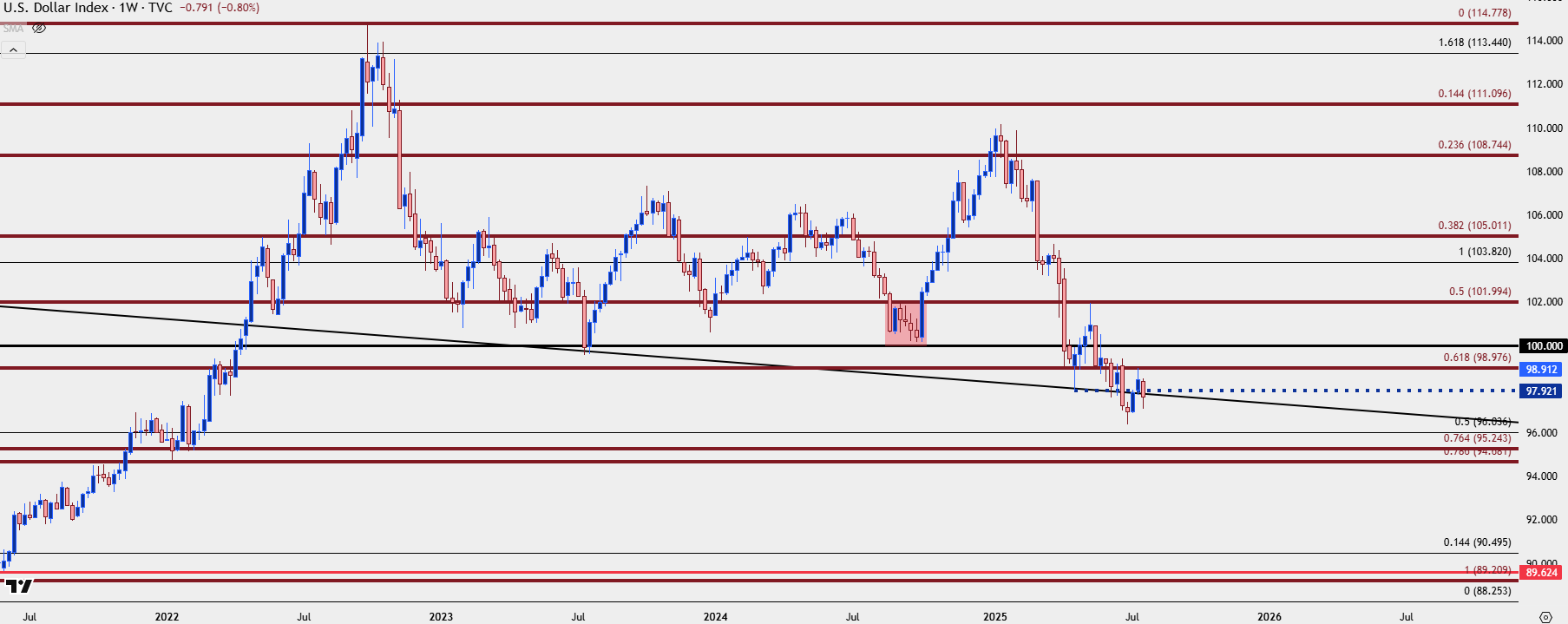The image size is (1568, 624).
Task: Select the red highlighted rectangle on the chart
Action: coord(905,319)
